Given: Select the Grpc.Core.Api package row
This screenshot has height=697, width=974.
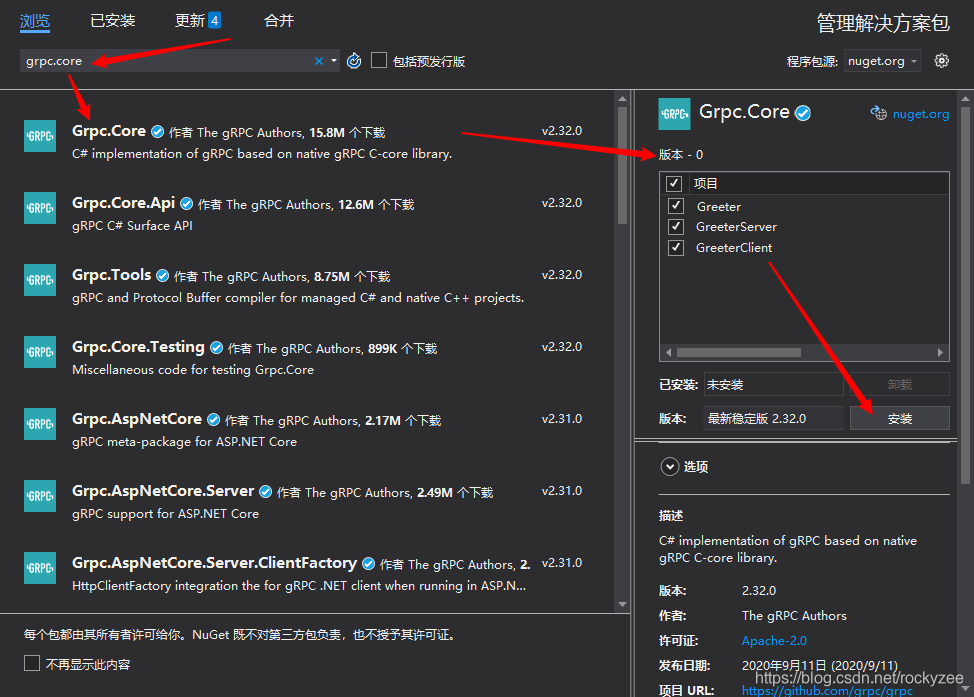Looking at the screenshot, I should [308, 214].
